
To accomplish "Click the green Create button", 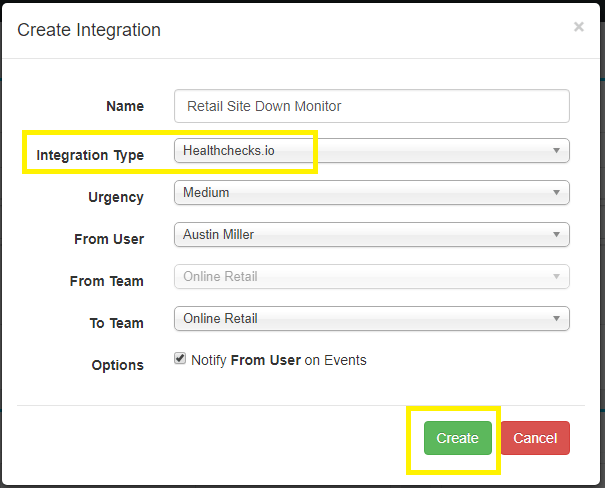I will [458, 438].
